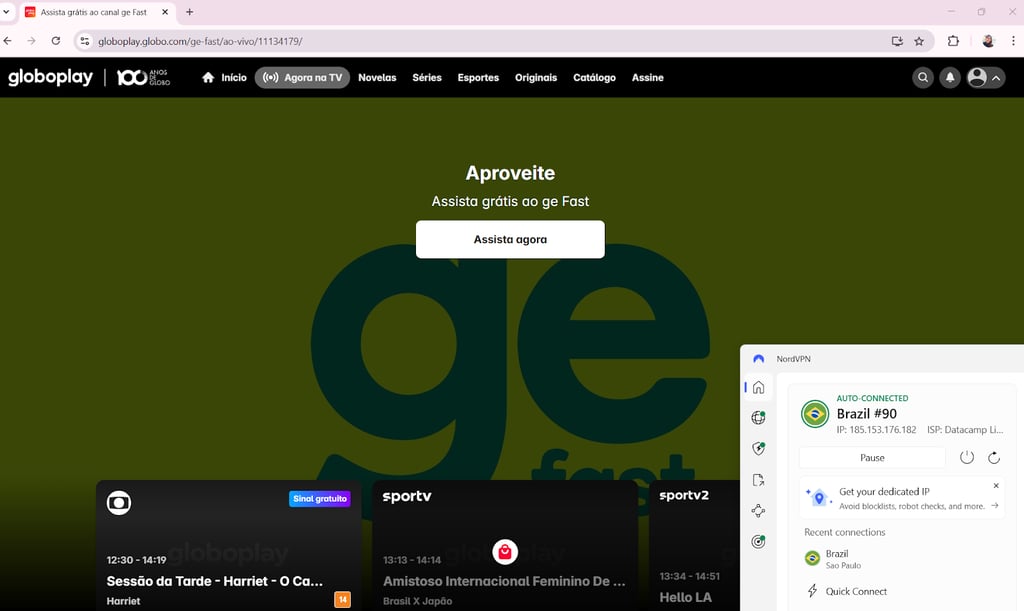
Task: Click the Globoplay logo
Action: point(50,77)
